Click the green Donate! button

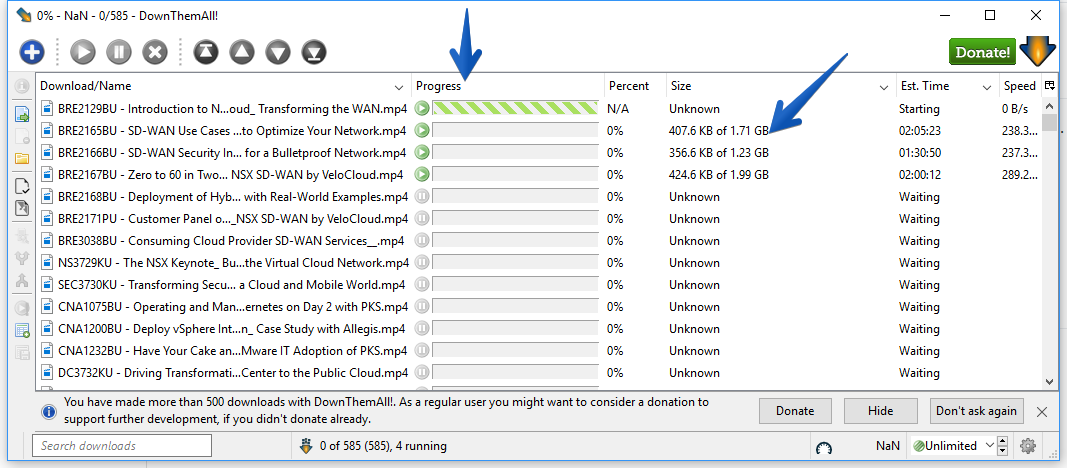(x=982, y=52)
